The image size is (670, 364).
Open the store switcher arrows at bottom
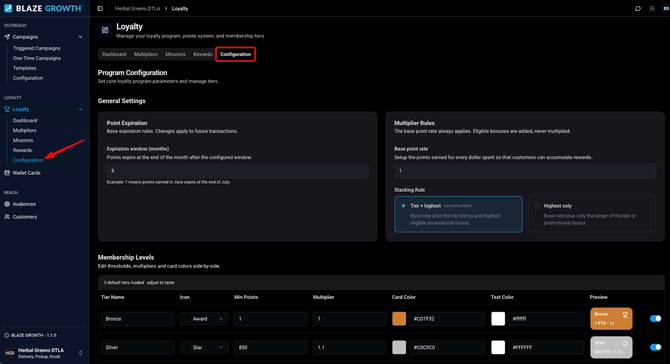click(81, 353)
